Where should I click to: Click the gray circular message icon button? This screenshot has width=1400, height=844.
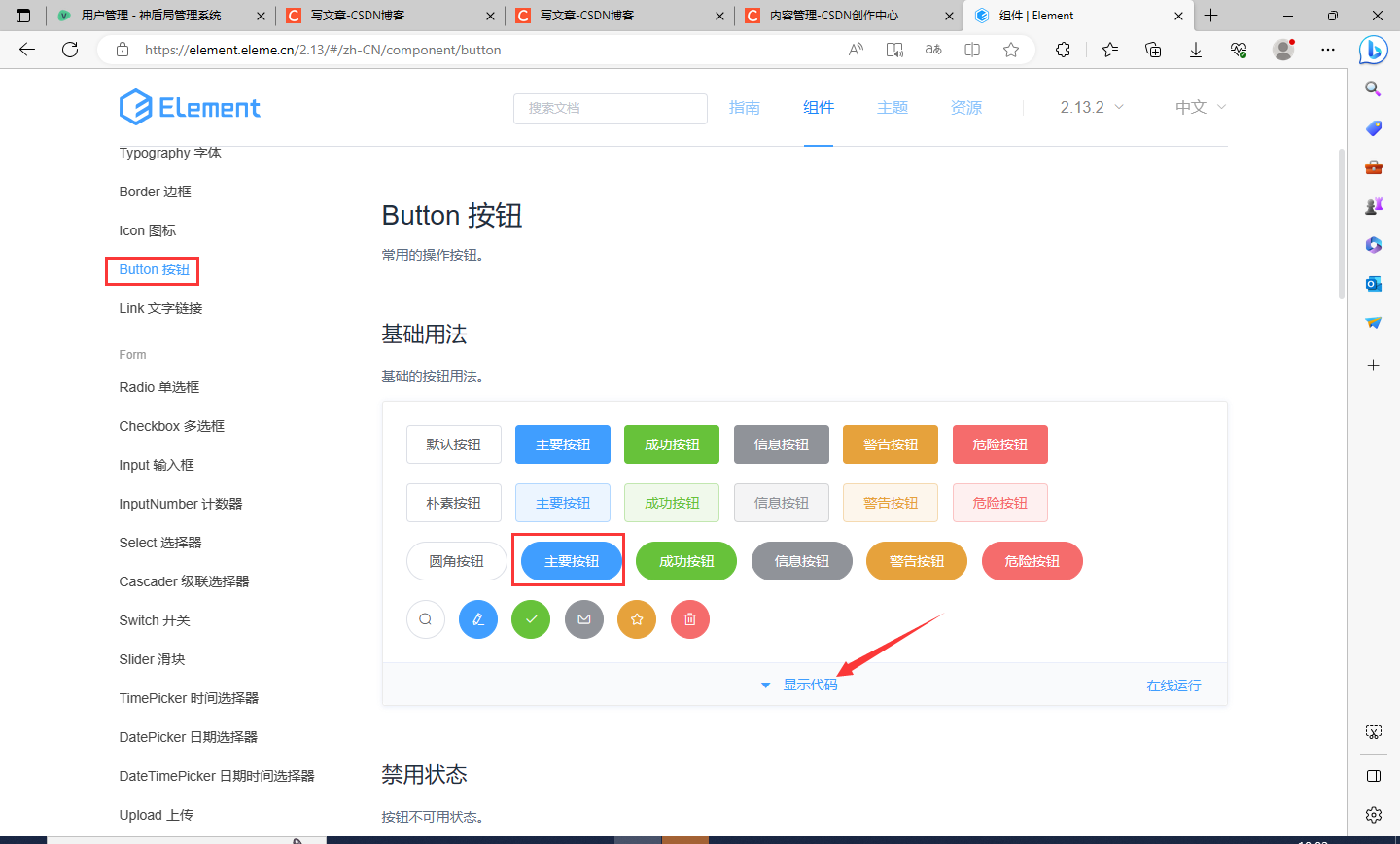click(584, 619)
